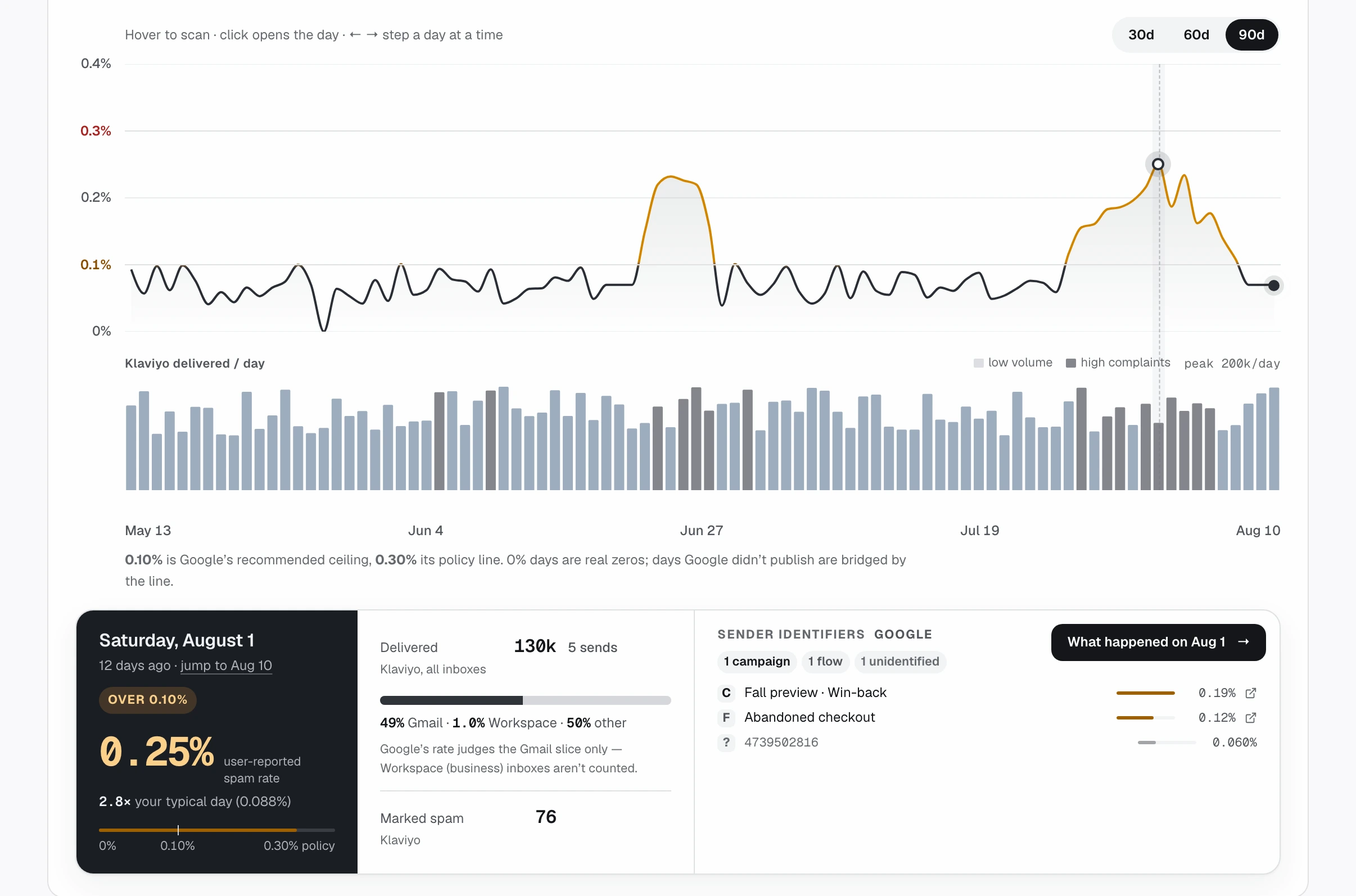This screenshot has width=1356, height=896.
Task: Click the Abandoned checkout row
Action: [987, 718]
